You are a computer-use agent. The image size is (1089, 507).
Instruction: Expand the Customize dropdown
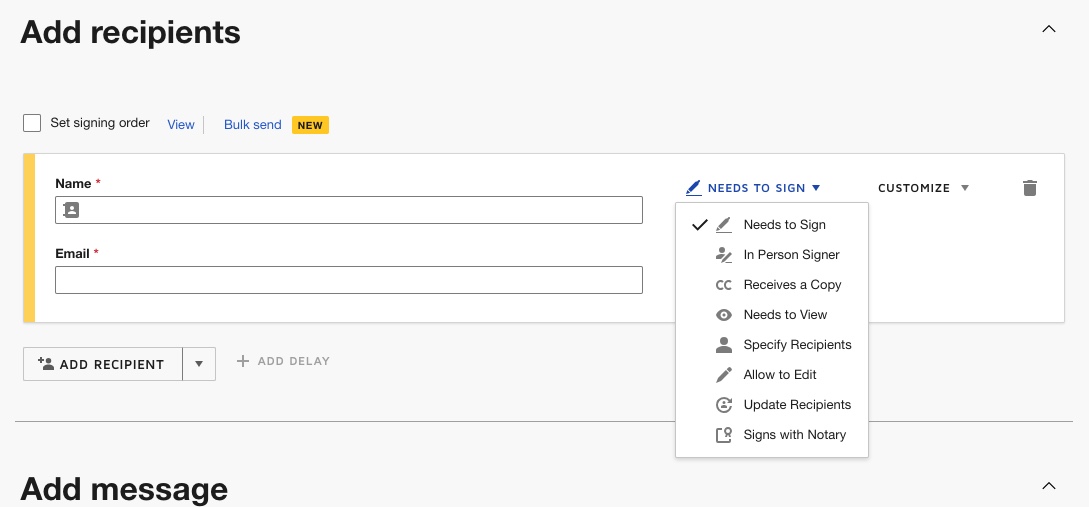[x=923, y=188]
